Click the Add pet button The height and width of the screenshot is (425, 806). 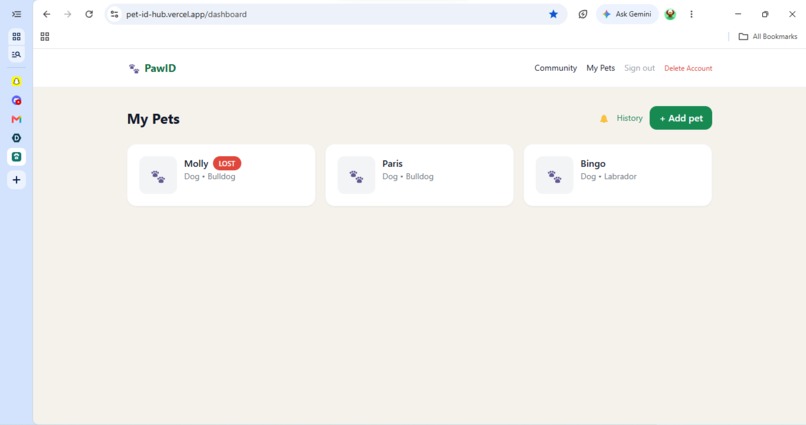pos(681,118)
